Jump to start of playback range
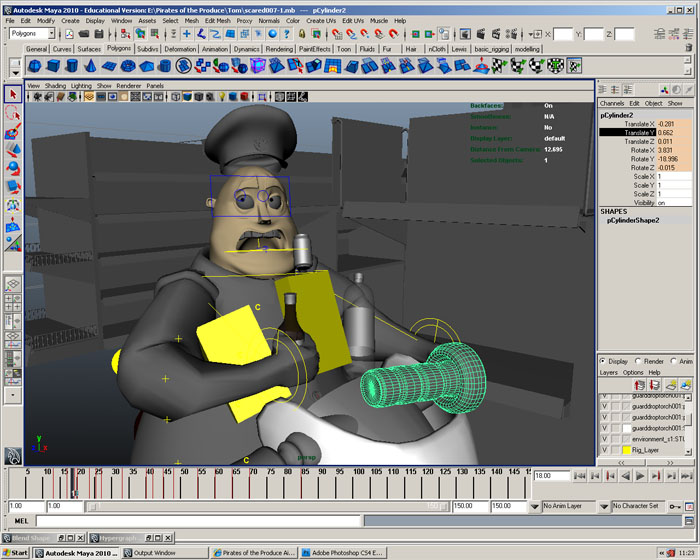The width and height of the screenshot is (700, 560). (x=579, y=476)
